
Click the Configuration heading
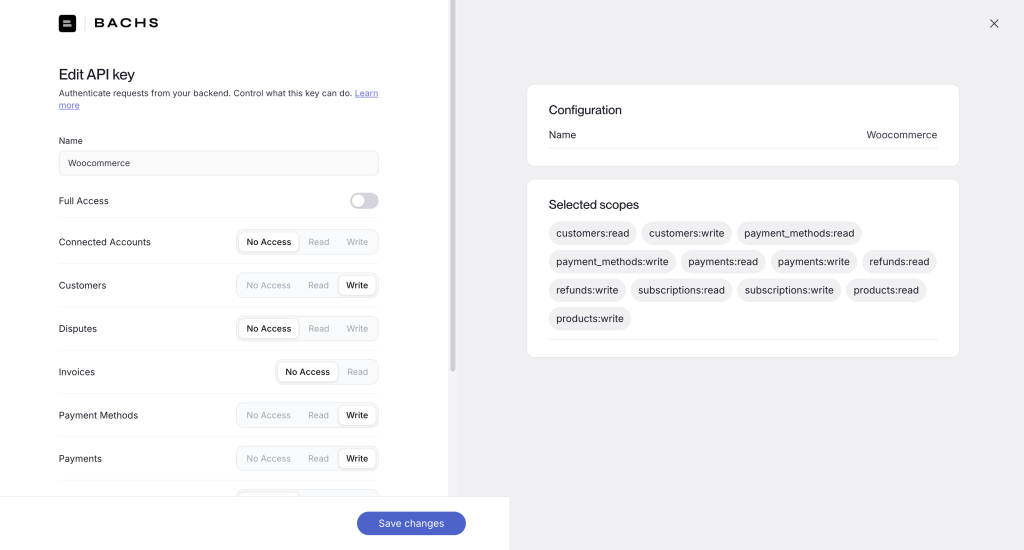[x=585, y=110]
